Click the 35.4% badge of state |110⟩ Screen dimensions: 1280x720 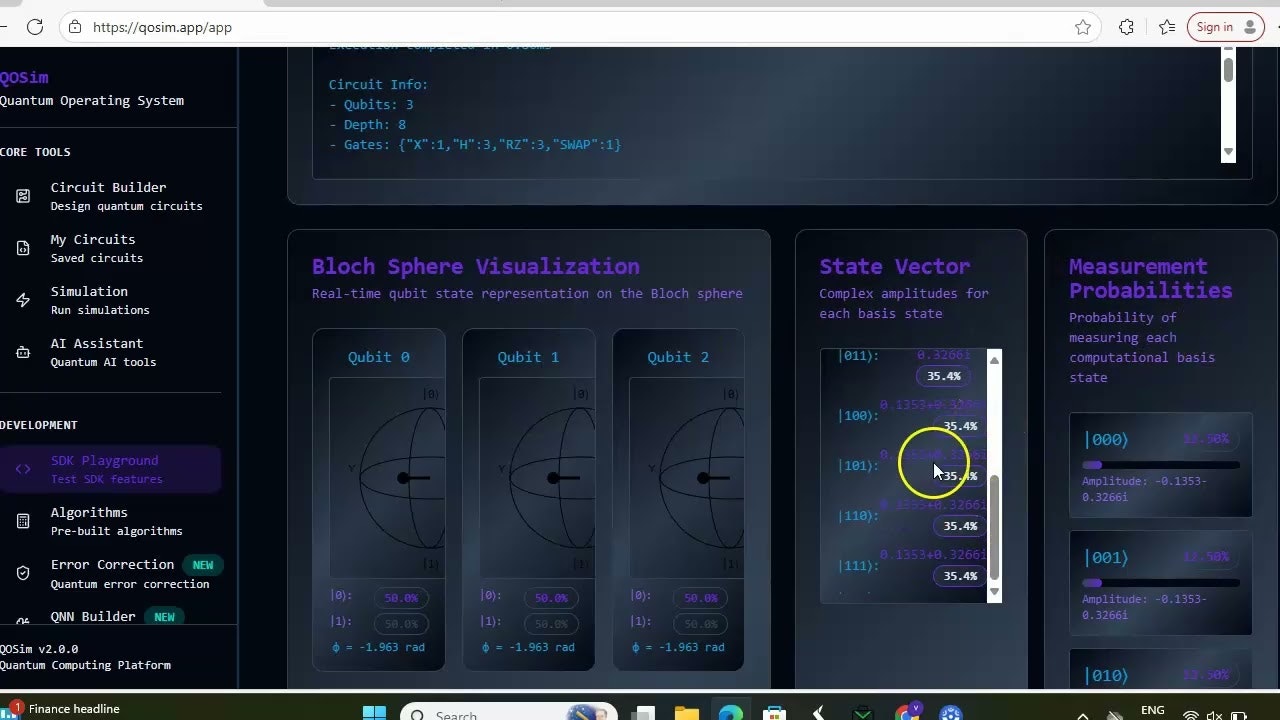(x=960, y=526)
